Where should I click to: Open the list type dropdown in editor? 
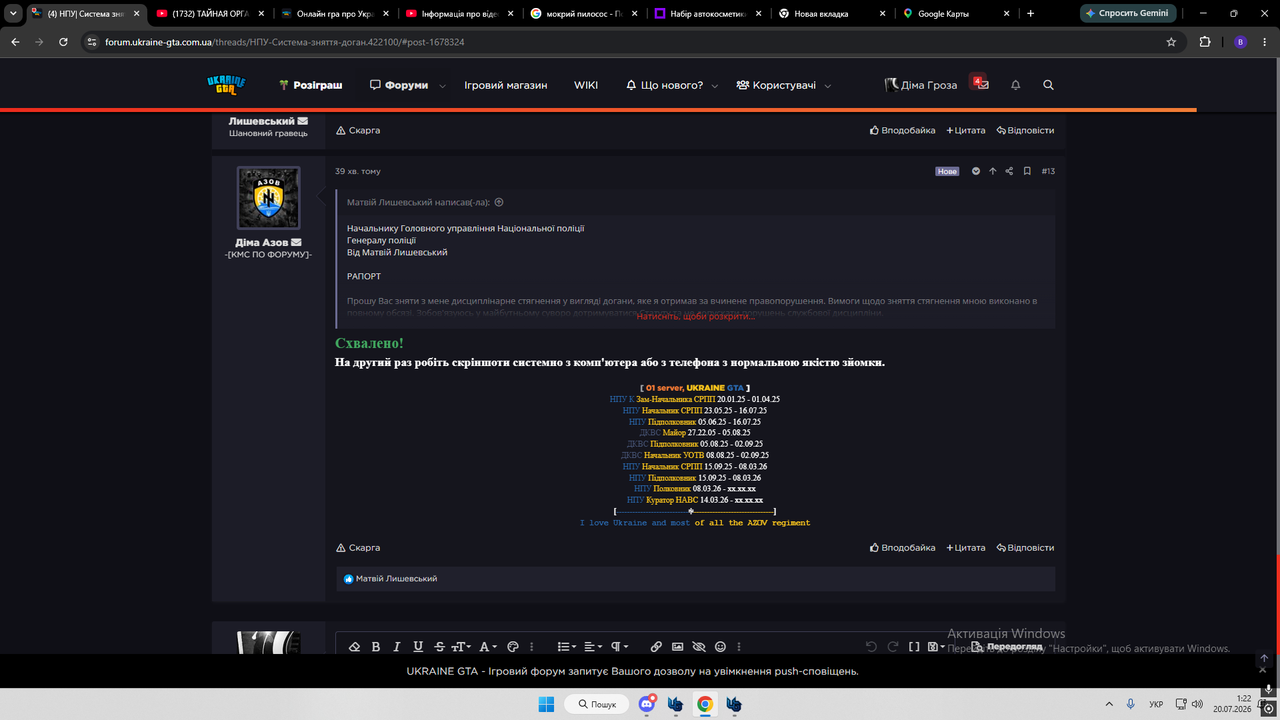pyautogui.click(x=566, y=647)
